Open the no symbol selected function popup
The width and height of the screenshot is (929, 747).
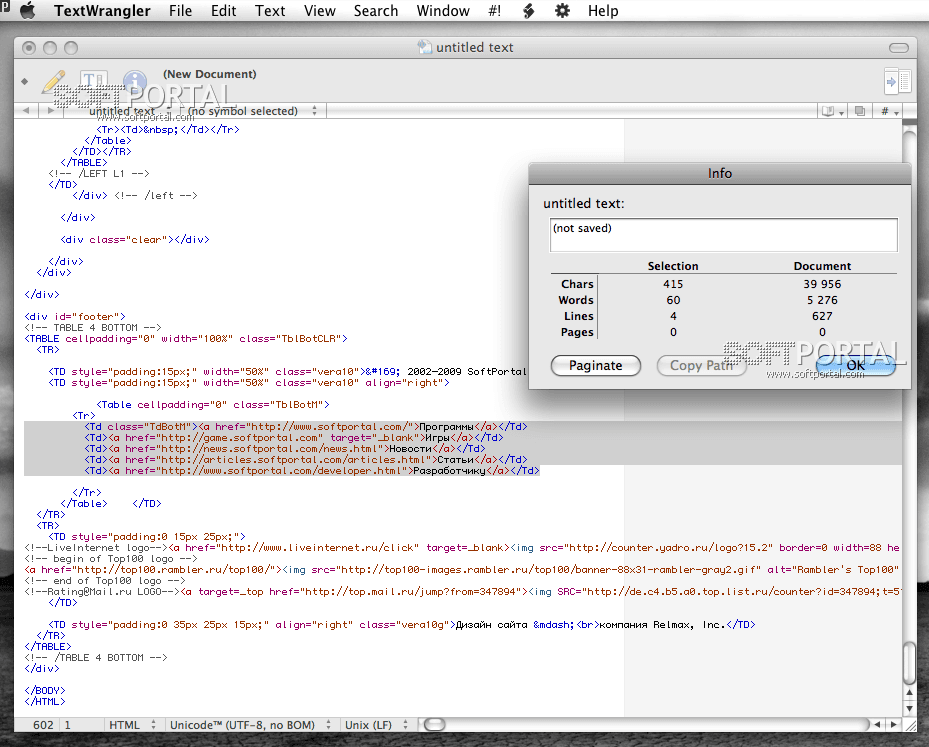point(245,111)
